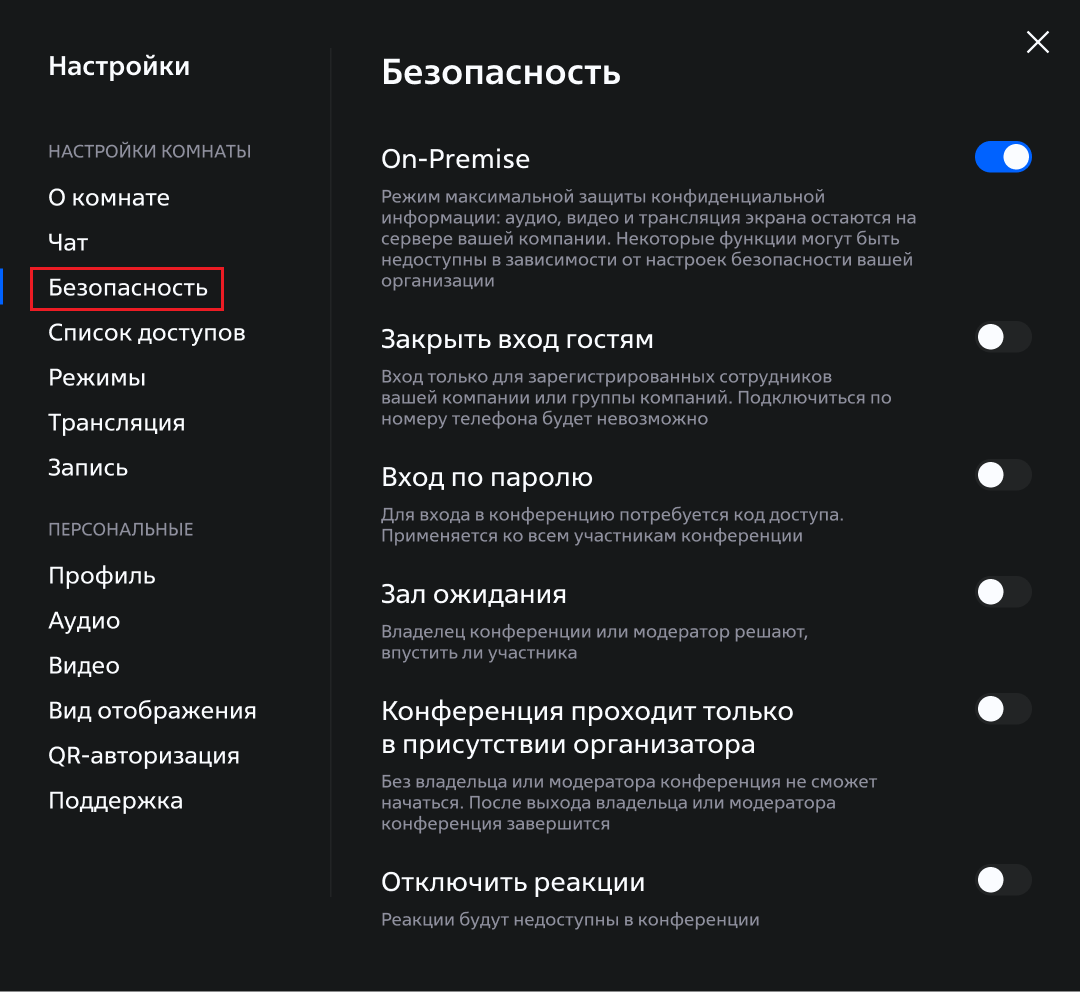Disable the On-Premise toggle

click(1003, 157)
